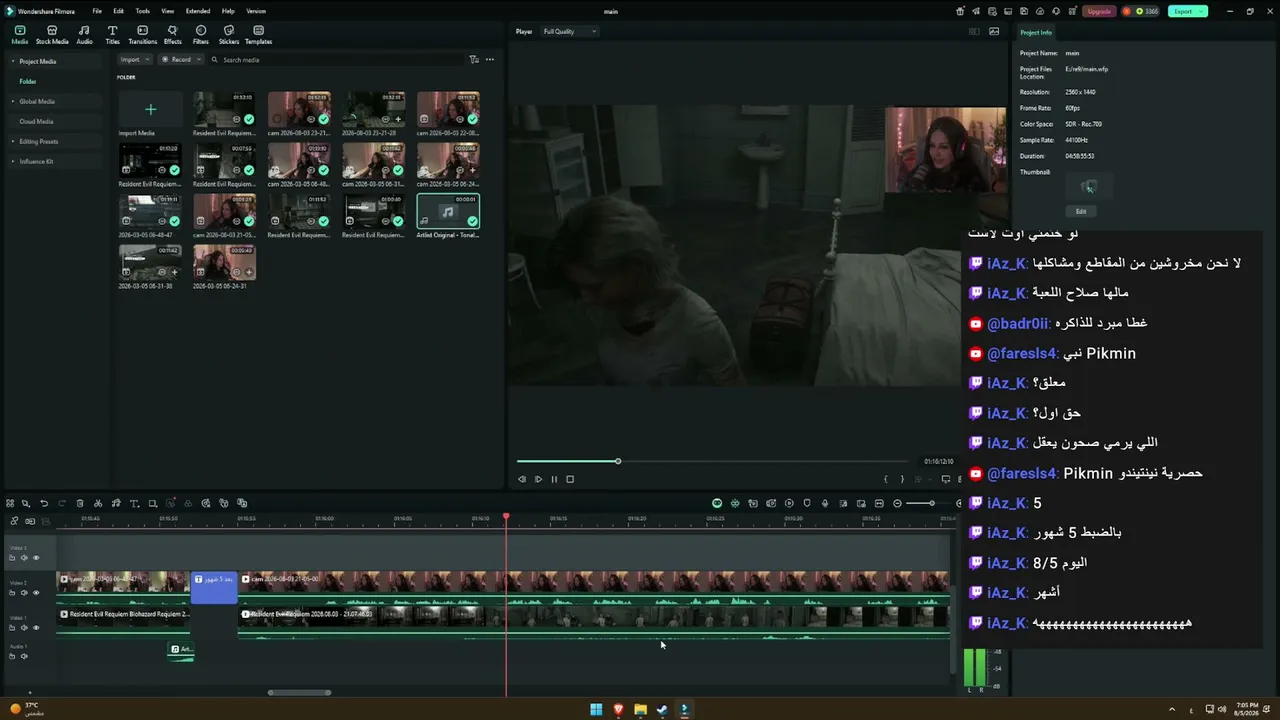Add text with the timeline Text tool
1280x720 pixels.
tap(134, 503)
